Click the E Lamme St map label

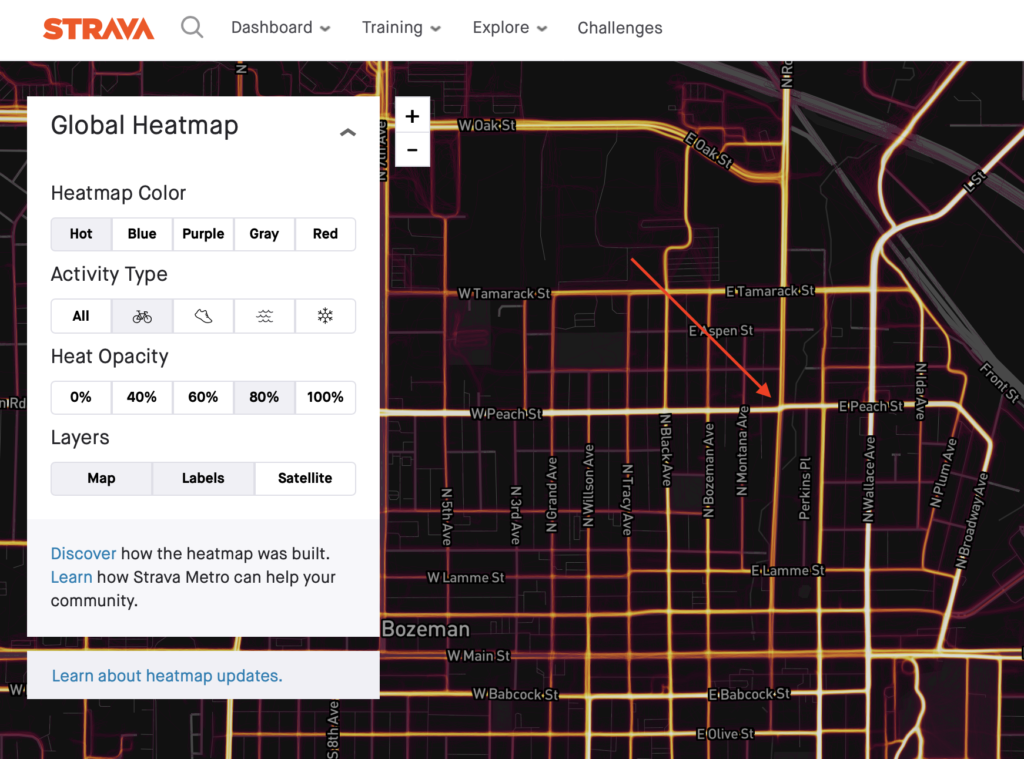click(x=788, y=571)
